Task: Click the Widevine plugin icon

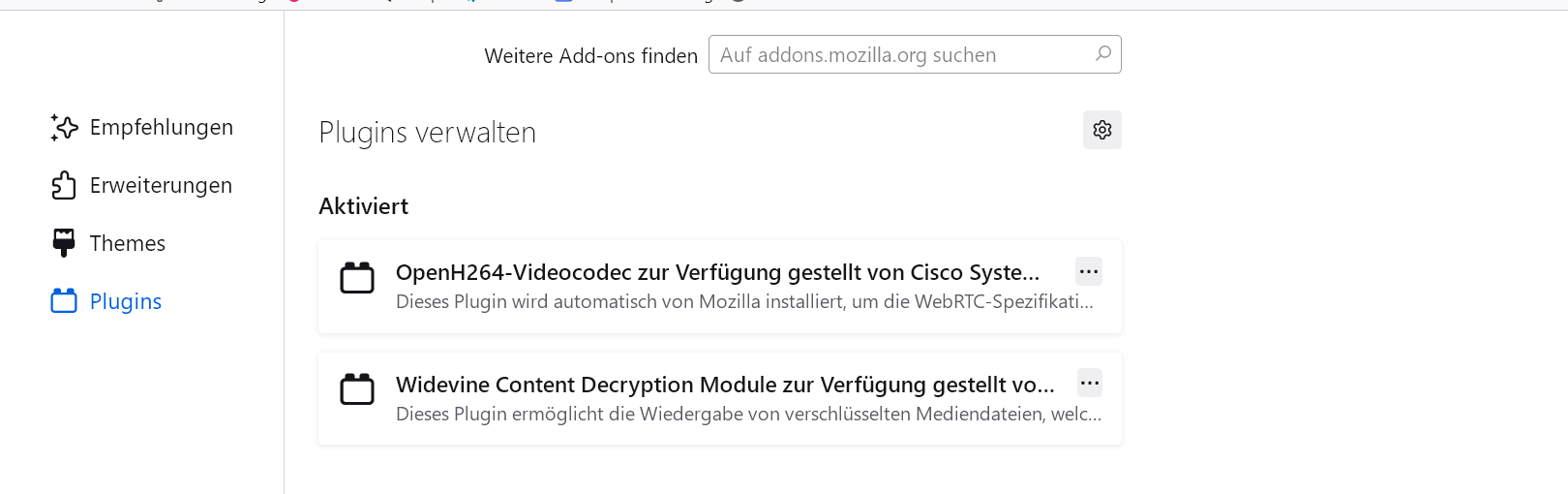Action: point(357,389)
